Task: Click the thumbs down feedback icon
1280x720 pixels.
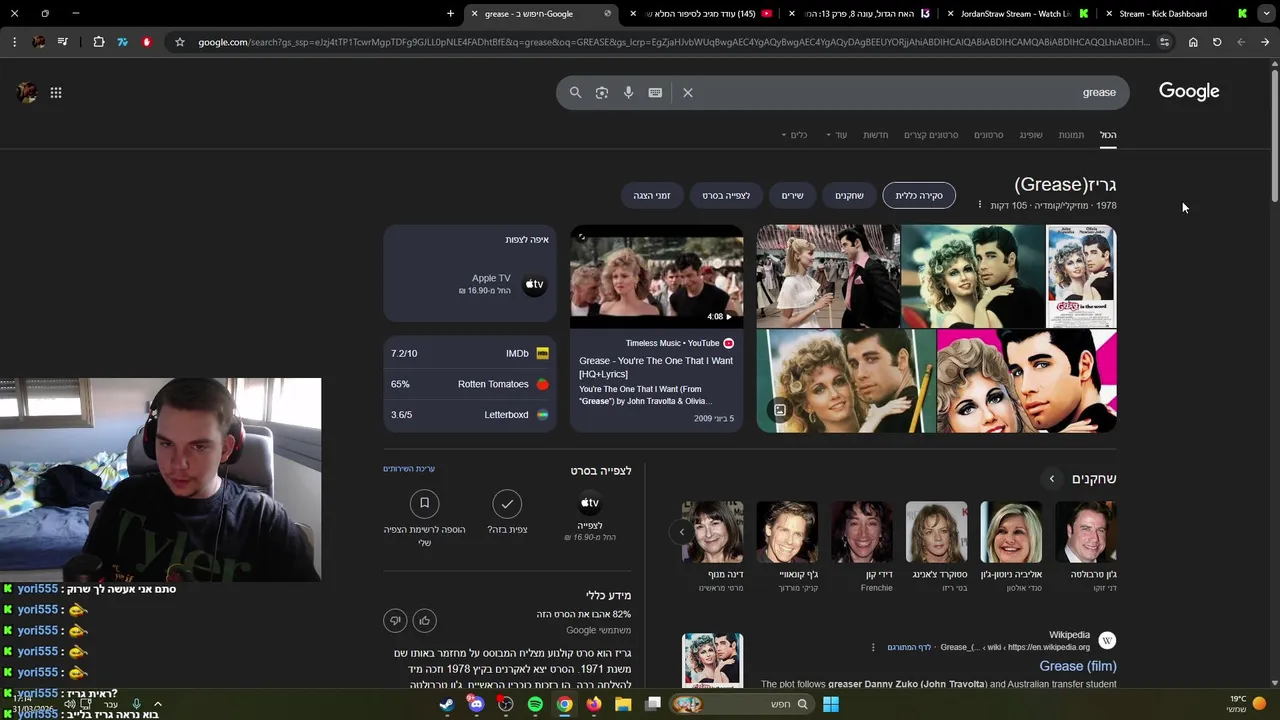Action: [x=395, y=621]
